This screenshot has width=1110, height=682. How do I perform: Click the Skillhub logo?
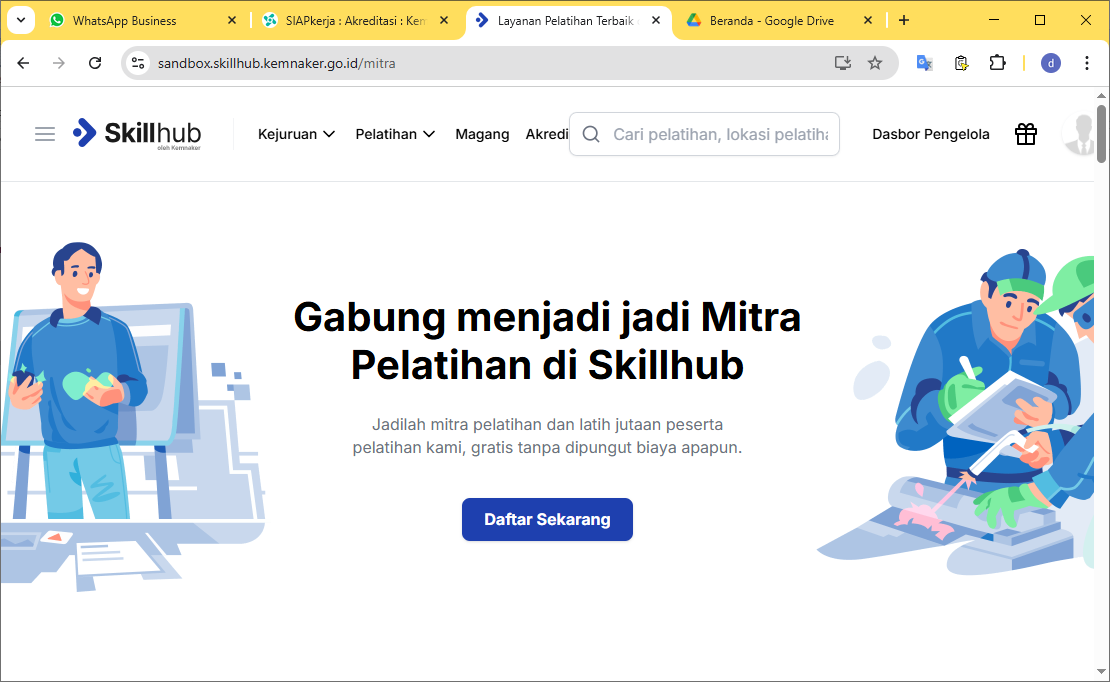(138, 134)
